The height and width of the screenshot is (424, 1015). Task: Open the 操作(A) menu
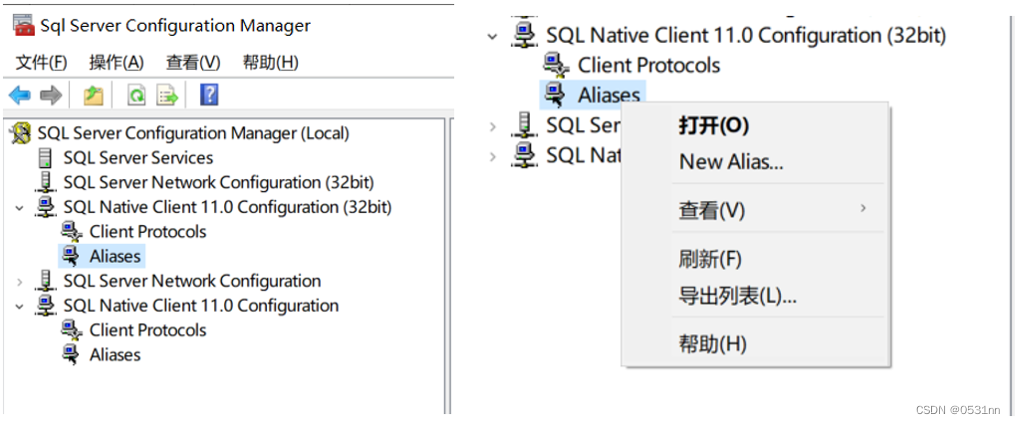[x=117, y=63]
